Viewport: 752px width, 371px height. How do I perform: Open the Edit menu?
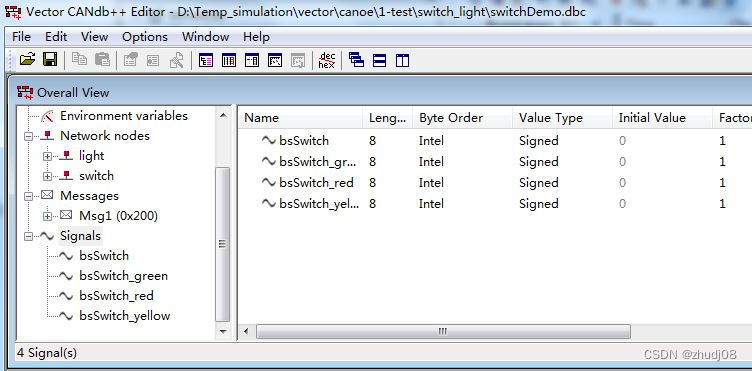pos(56,37)
